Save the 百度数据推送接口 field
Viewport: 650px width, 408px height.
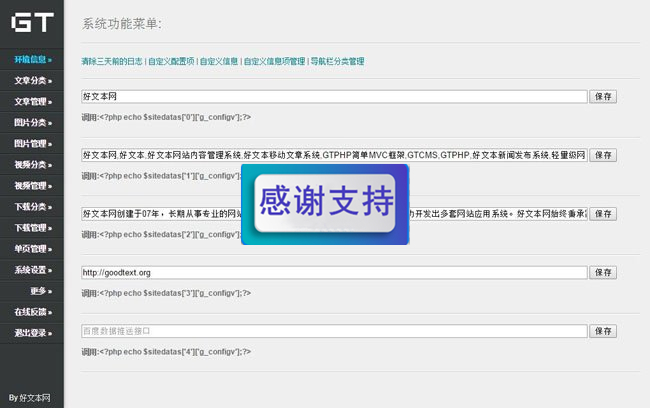point(603,331)
